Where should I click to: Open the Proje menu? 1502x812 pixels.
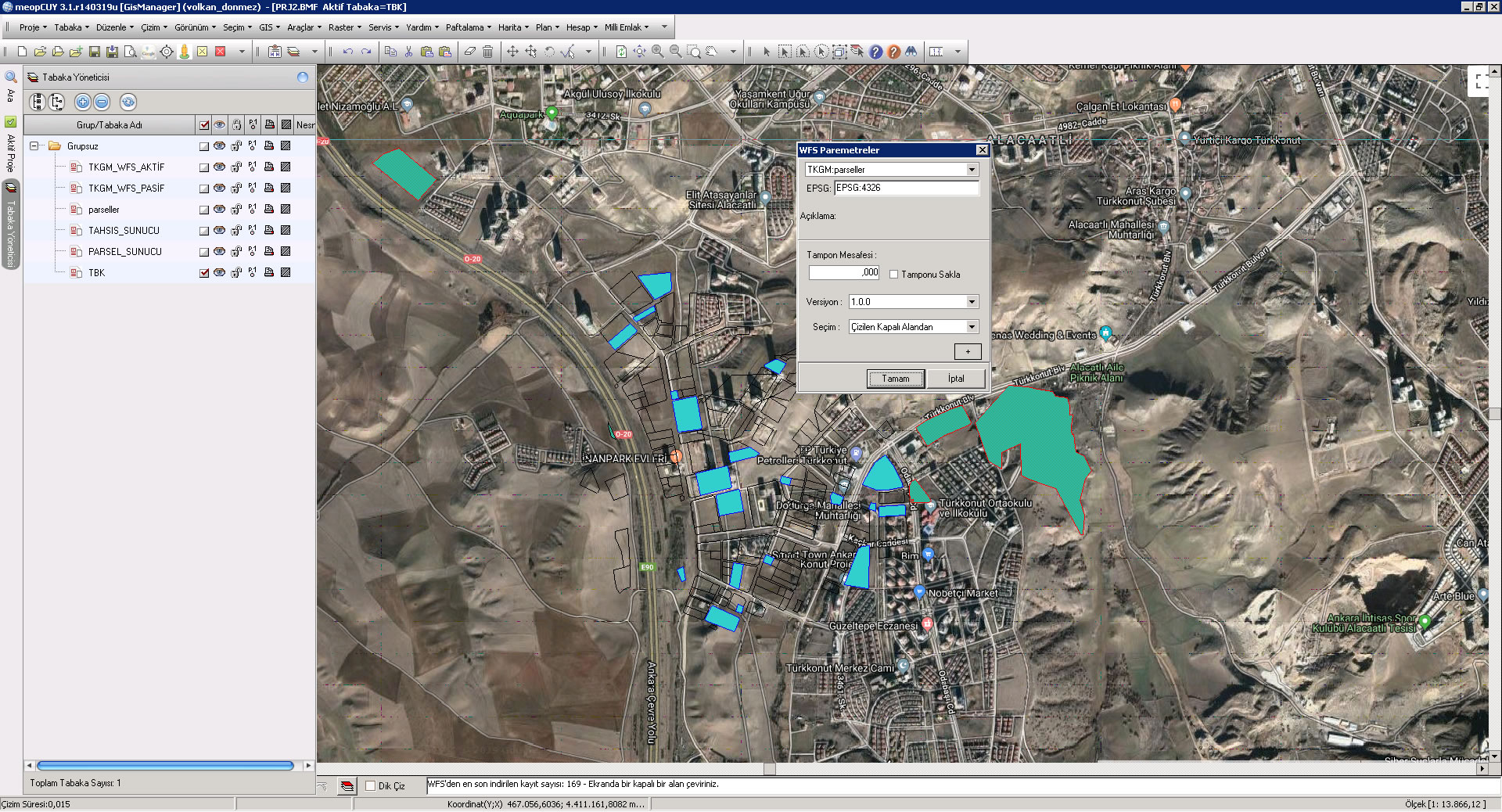[33, 27]
